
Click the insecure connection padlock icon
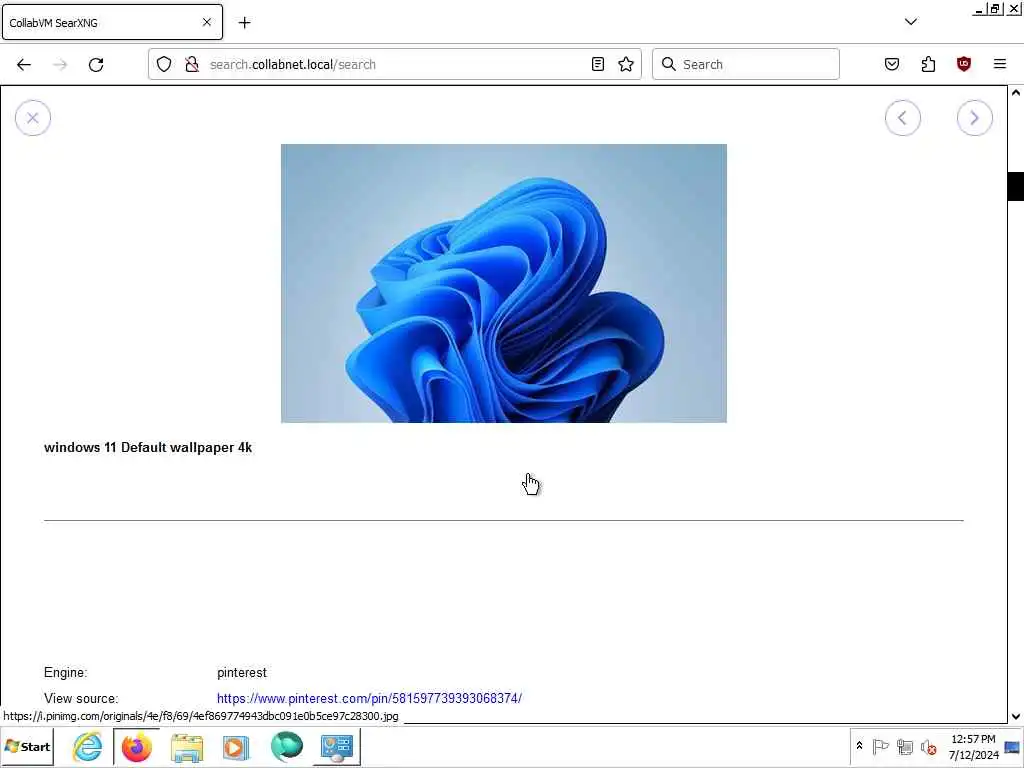[x=192, y=64]
